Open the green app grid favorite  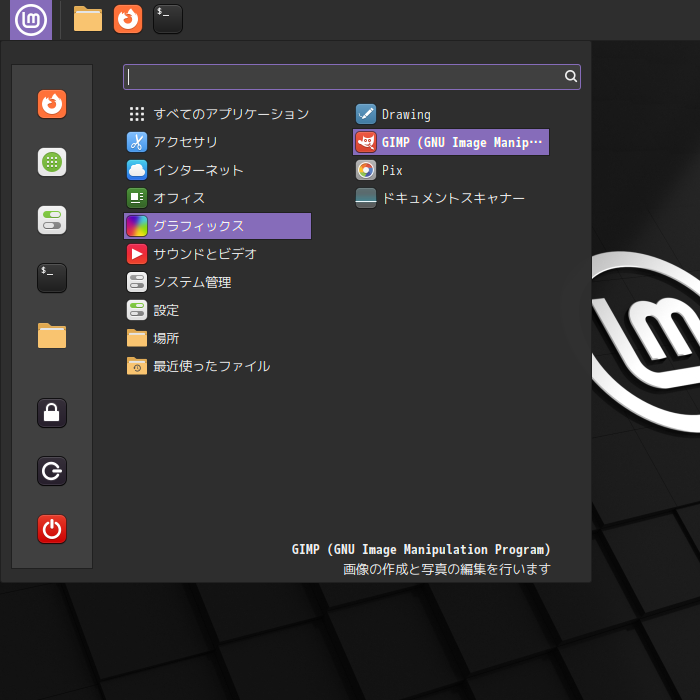[x=52, y=162]
